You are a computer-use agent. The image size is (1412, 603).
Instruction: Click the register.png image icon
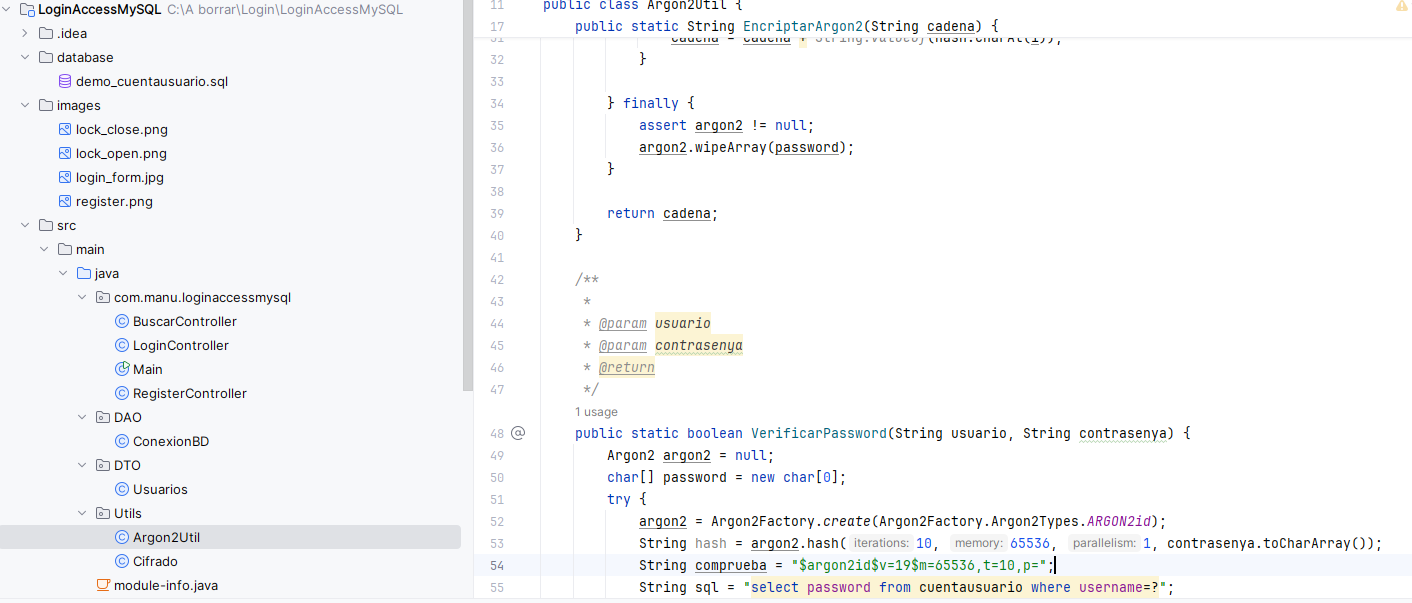65,201
